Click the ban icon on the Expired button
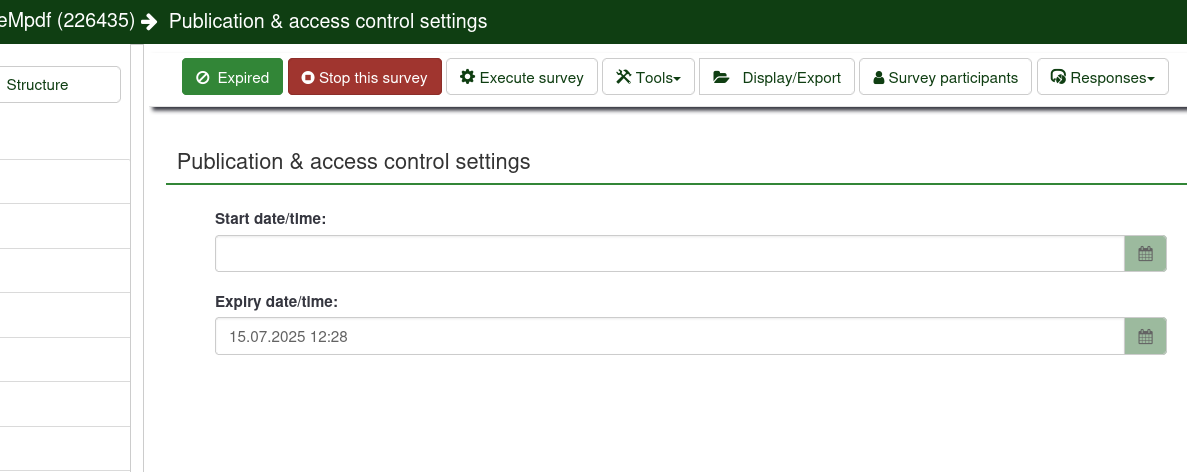 (x=203, y=77)
